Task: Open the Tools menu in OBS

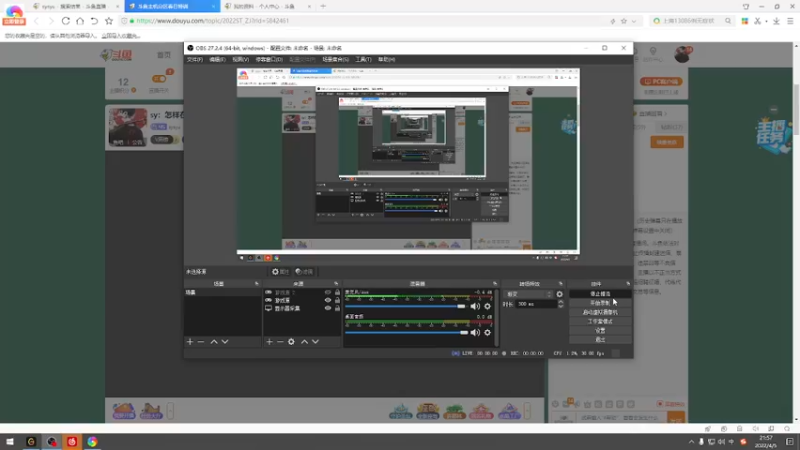Action: point(363,60)
